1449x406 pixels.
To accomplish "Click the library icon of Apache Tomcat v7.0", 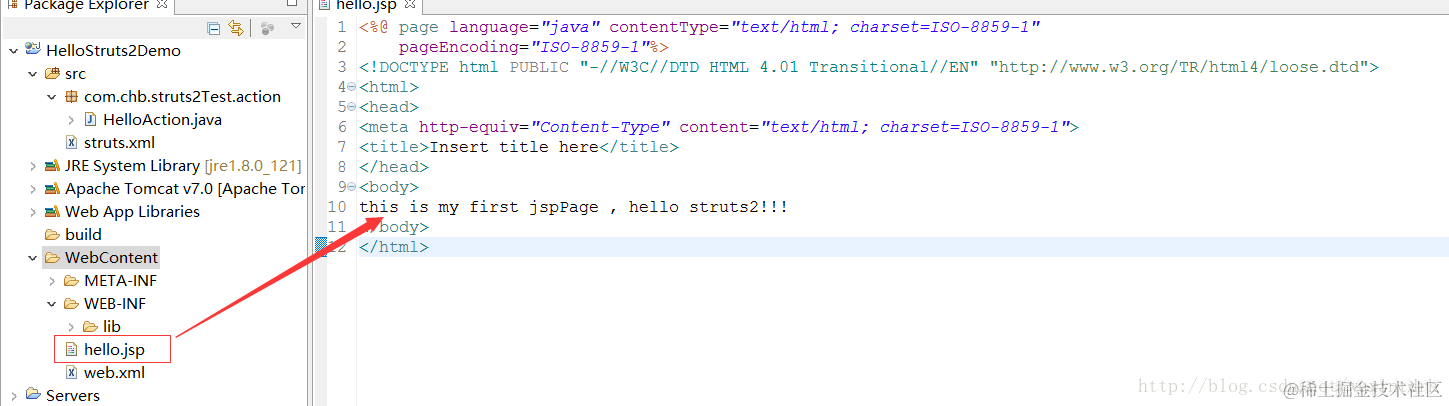I will [53, 188].
